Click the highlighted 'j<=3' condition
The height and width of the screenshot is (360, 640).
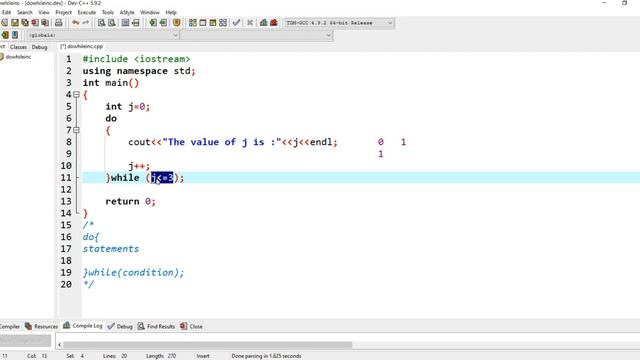[162, 178]
